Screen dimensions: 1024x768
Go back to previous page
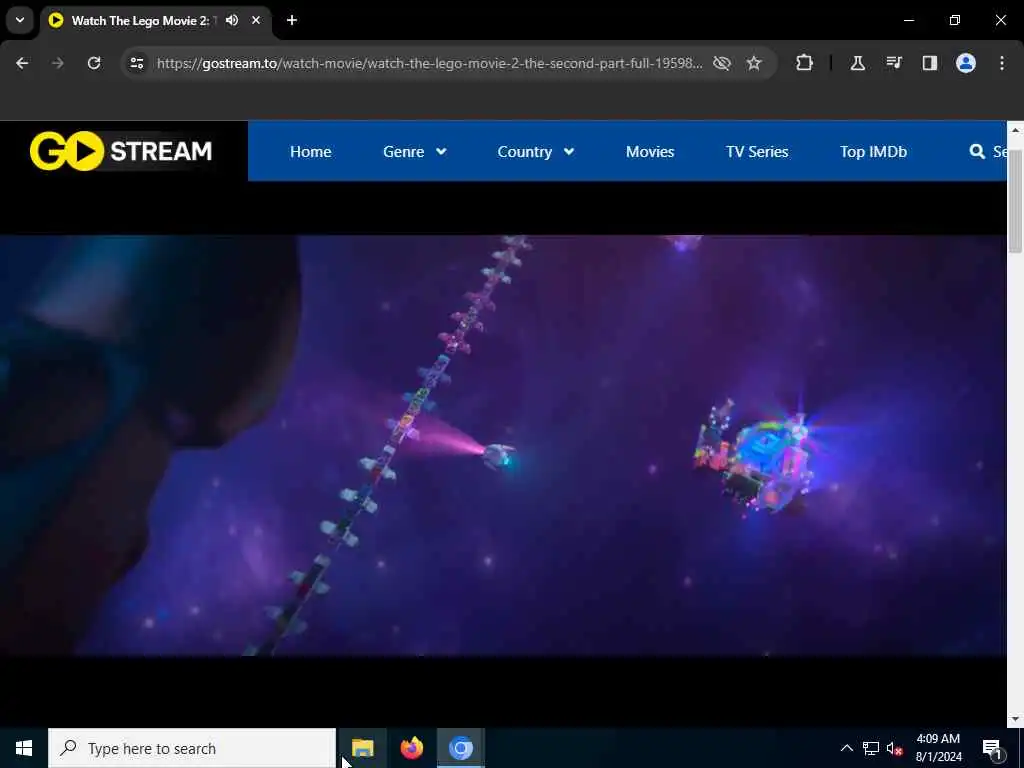pyautogui.click(x=22, y=63)
